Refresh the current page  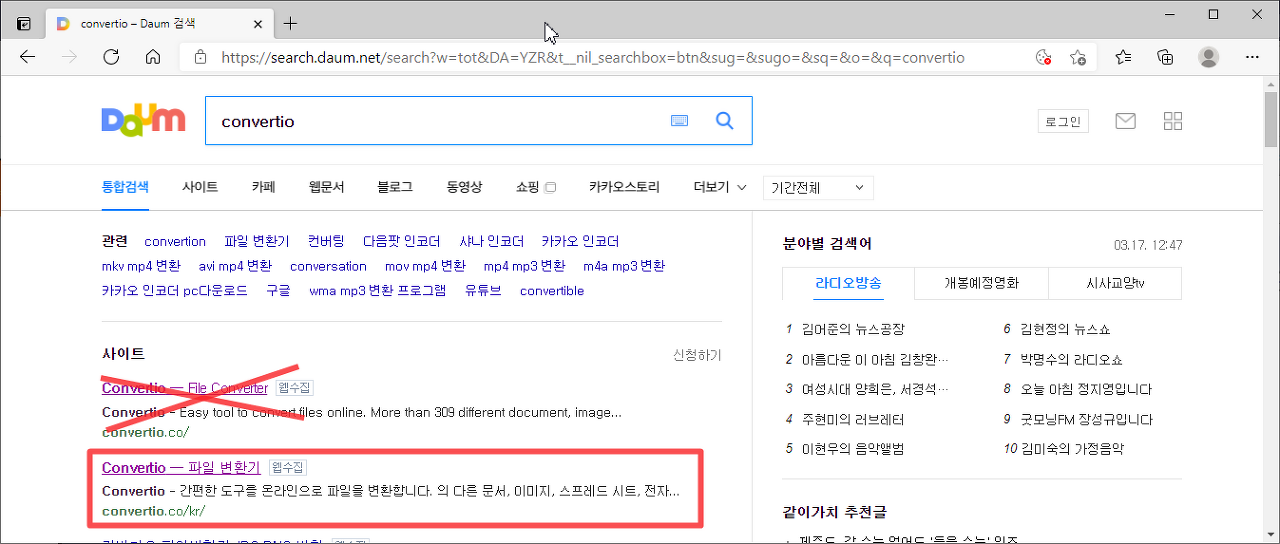(x=111, y=57)
